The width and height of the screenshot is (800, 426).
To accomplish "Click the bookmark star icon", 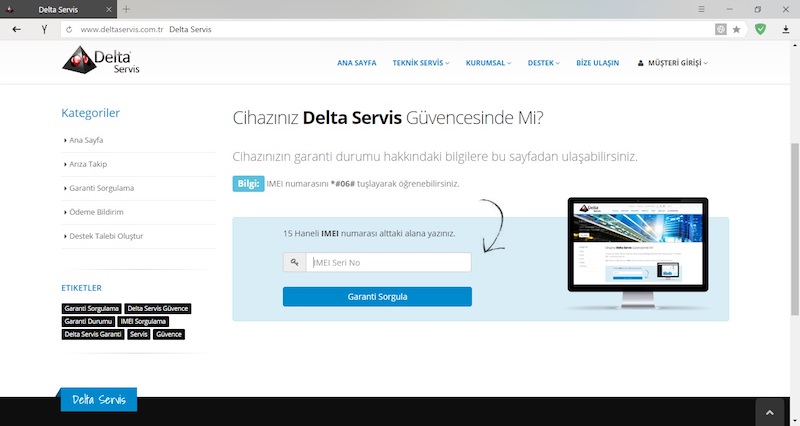I will coord(736,30).
